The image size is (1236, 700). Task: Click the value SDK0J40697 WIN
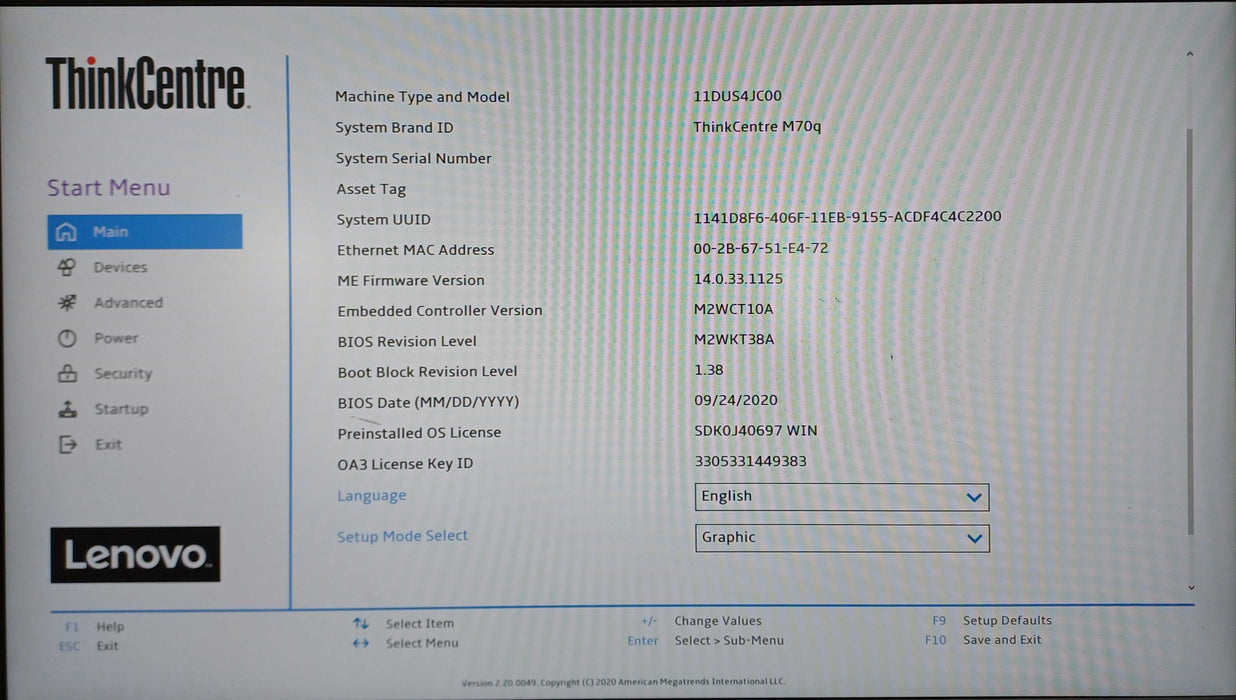pos(756,431)
